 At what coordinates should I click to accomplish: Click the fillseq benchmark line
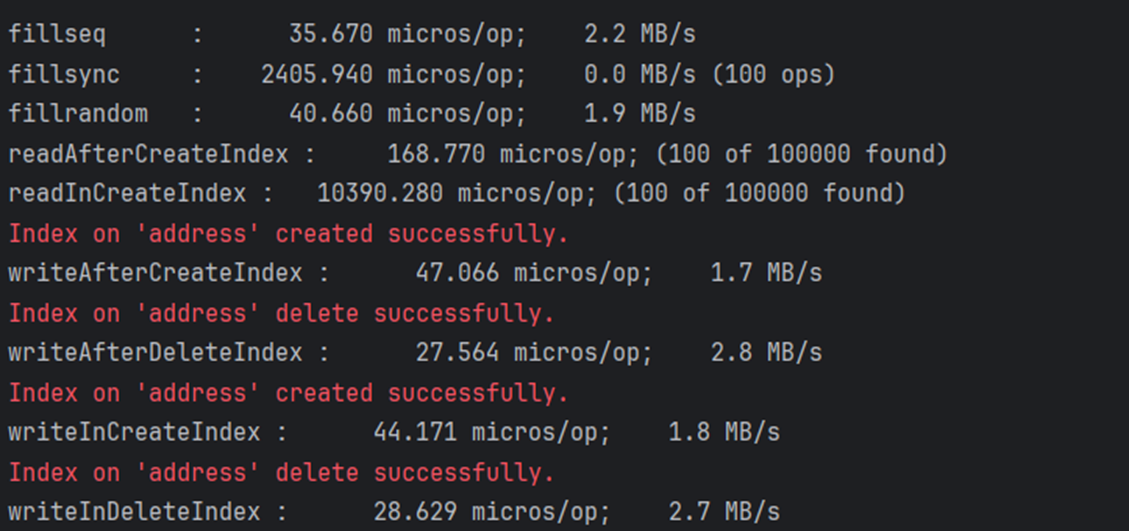click(352, 35)
